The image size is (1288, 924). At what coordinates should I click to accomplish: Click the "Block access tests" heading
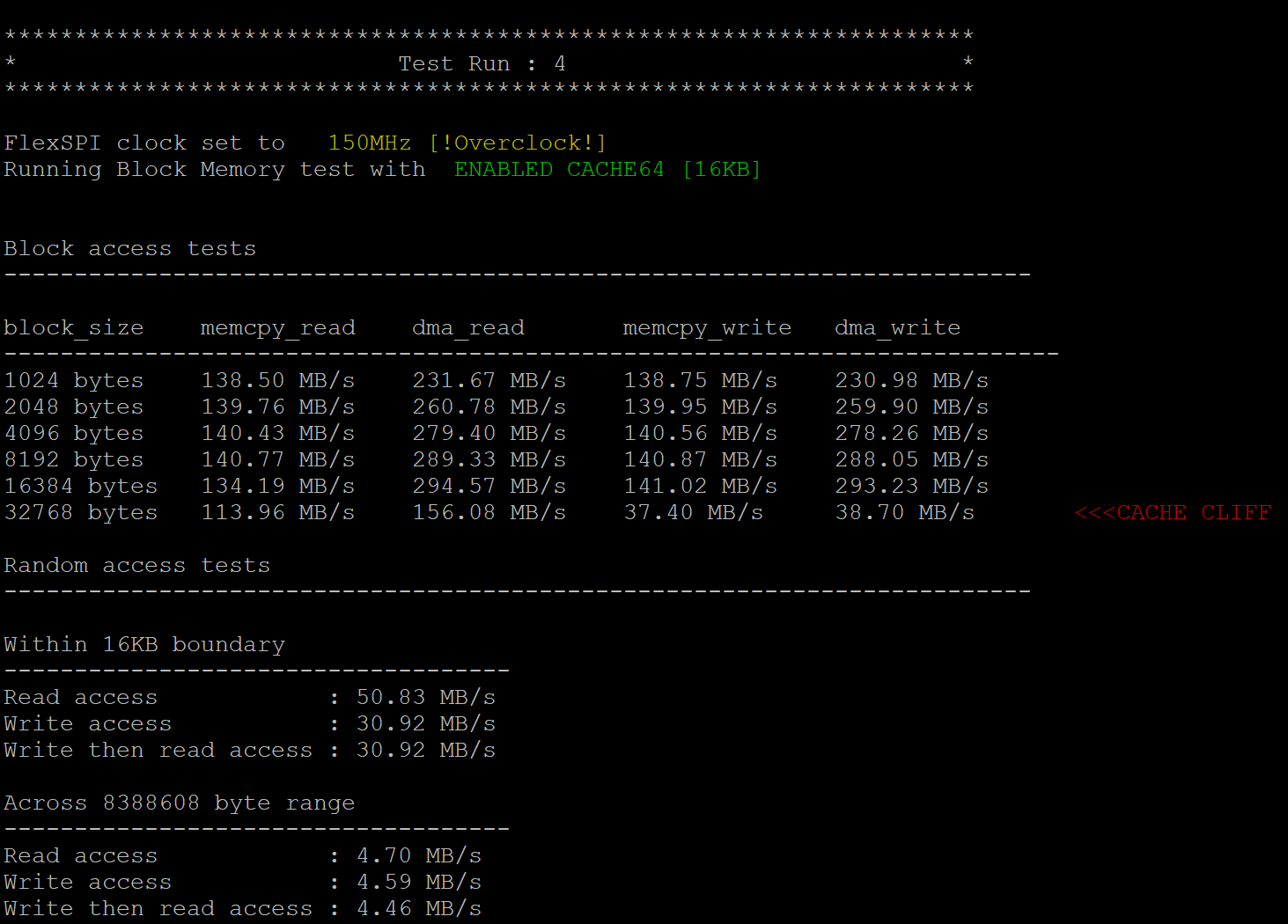tap(129, 249)
